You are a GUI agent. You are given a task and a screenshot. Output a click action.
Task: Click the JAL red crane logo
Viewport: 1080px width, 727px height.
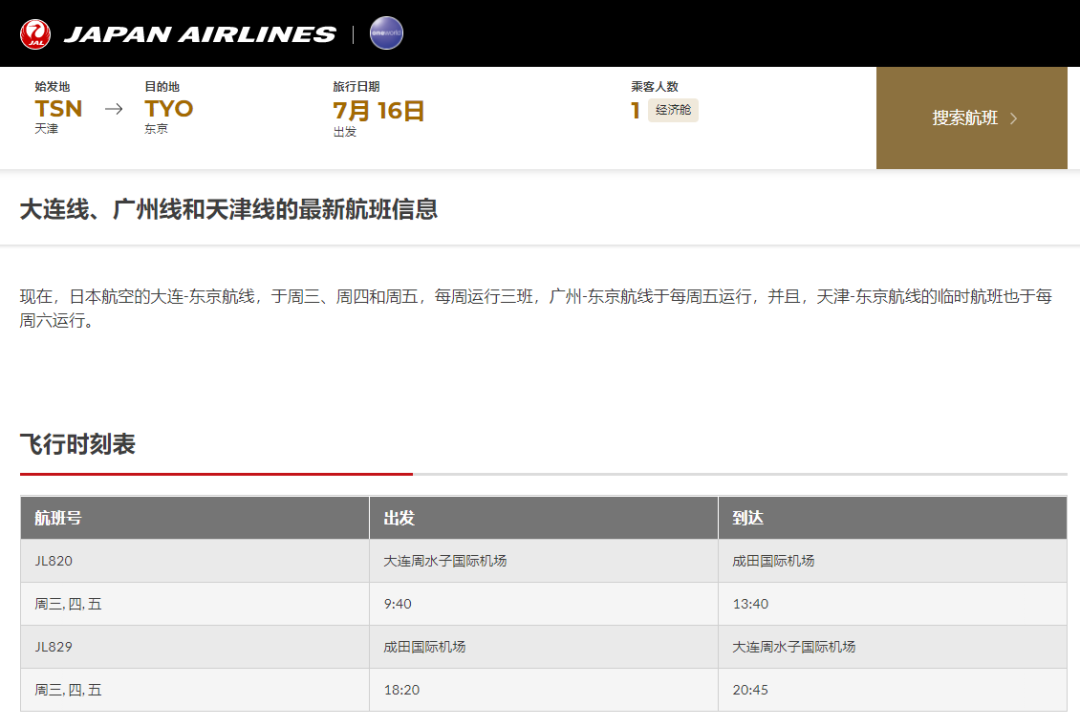click(x=35, y=34)
